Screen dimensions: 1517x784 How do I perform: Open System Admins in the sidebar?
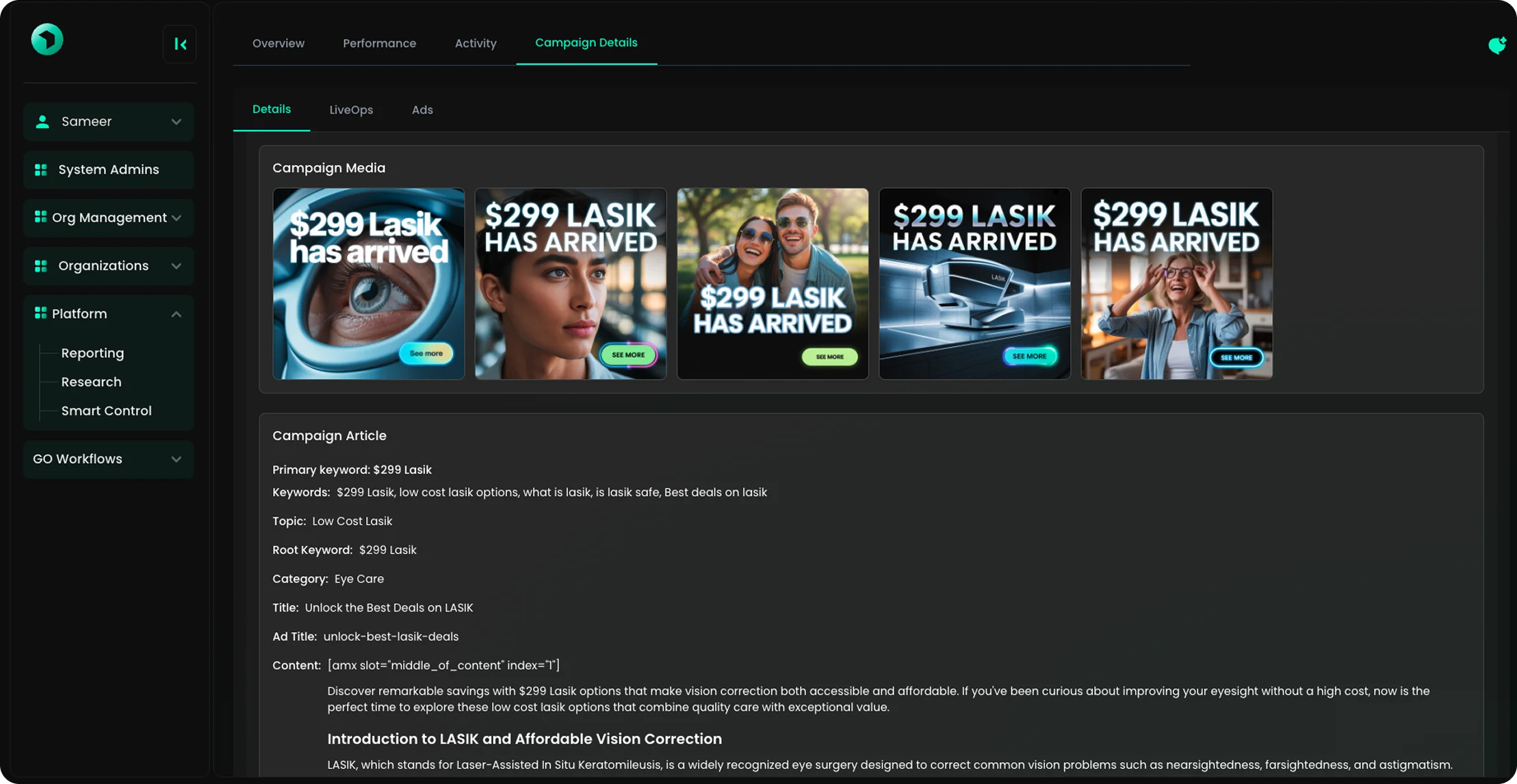point(109,170)
